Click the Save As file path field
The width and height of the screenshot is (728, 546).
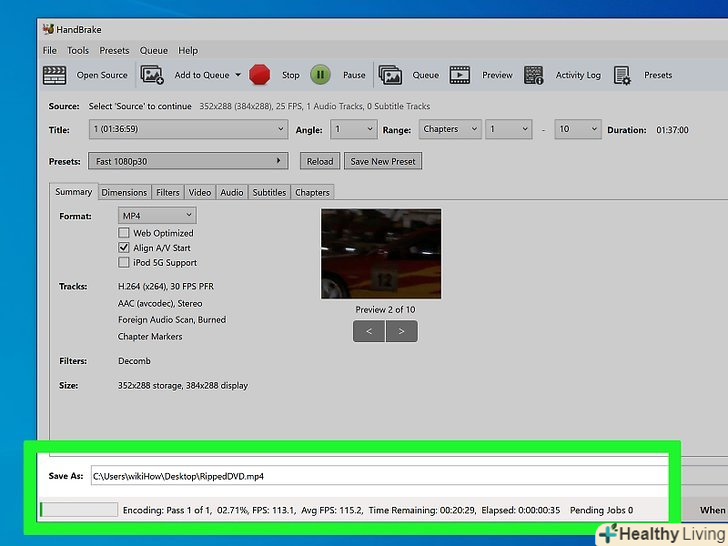pyautogui.click(x=380, y=476)
